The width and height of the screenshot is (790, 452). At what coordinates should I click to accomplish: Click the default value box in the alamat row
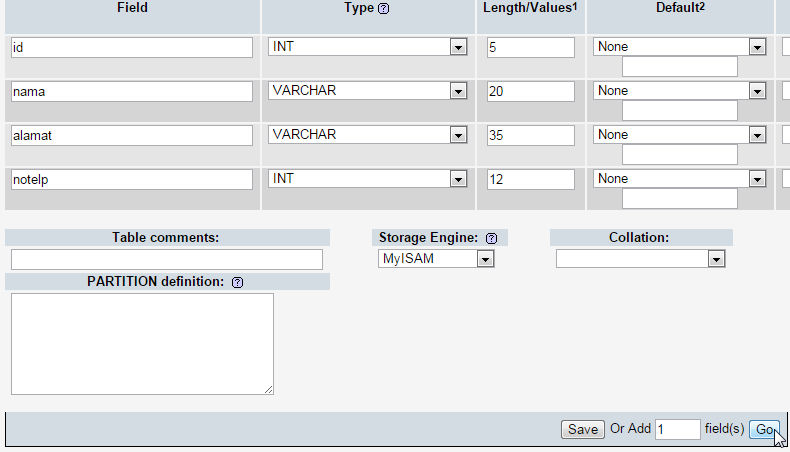(x=680, y=155)
